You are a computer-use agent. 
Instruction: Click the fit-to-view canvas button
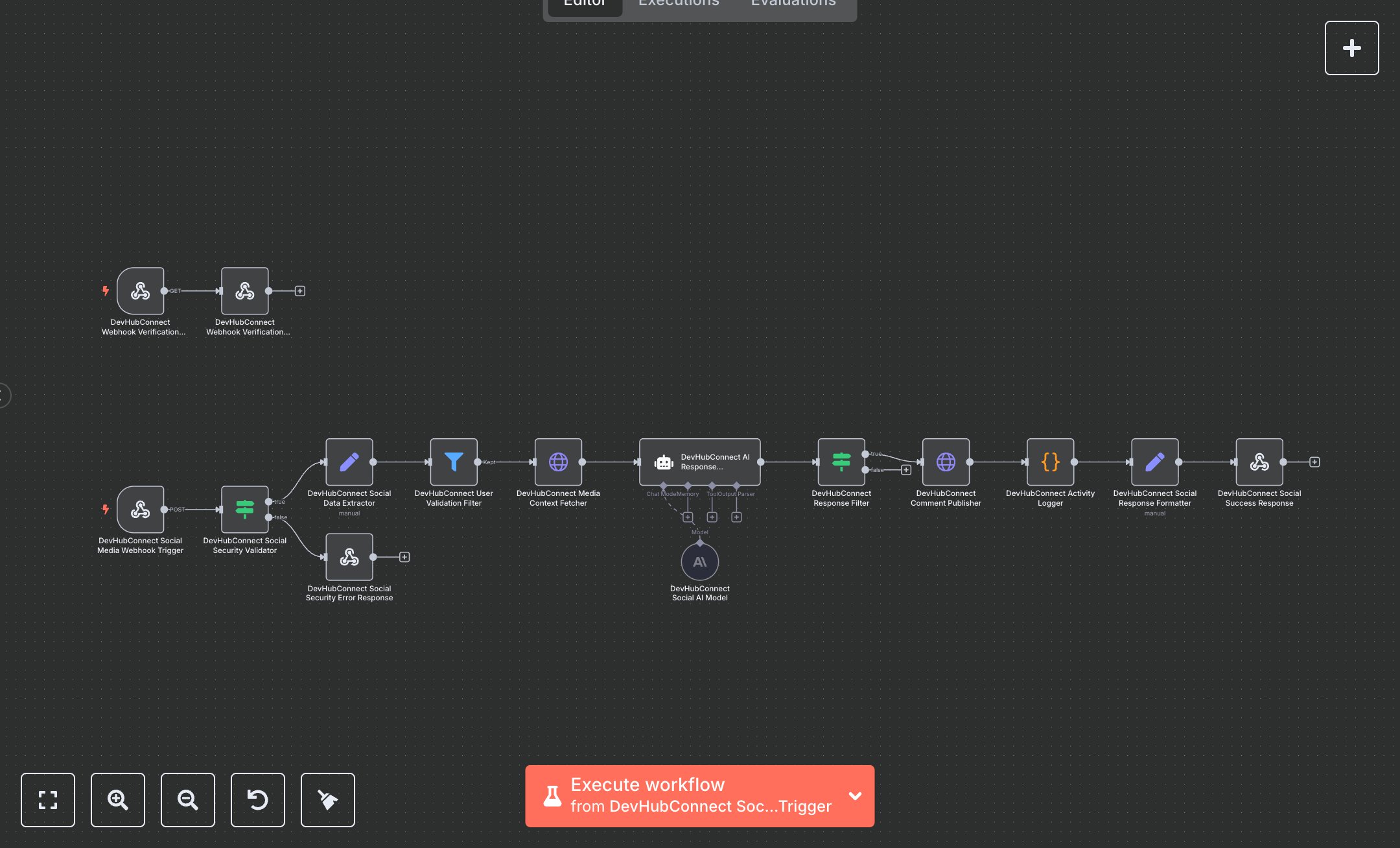click(x=47, y=799)
